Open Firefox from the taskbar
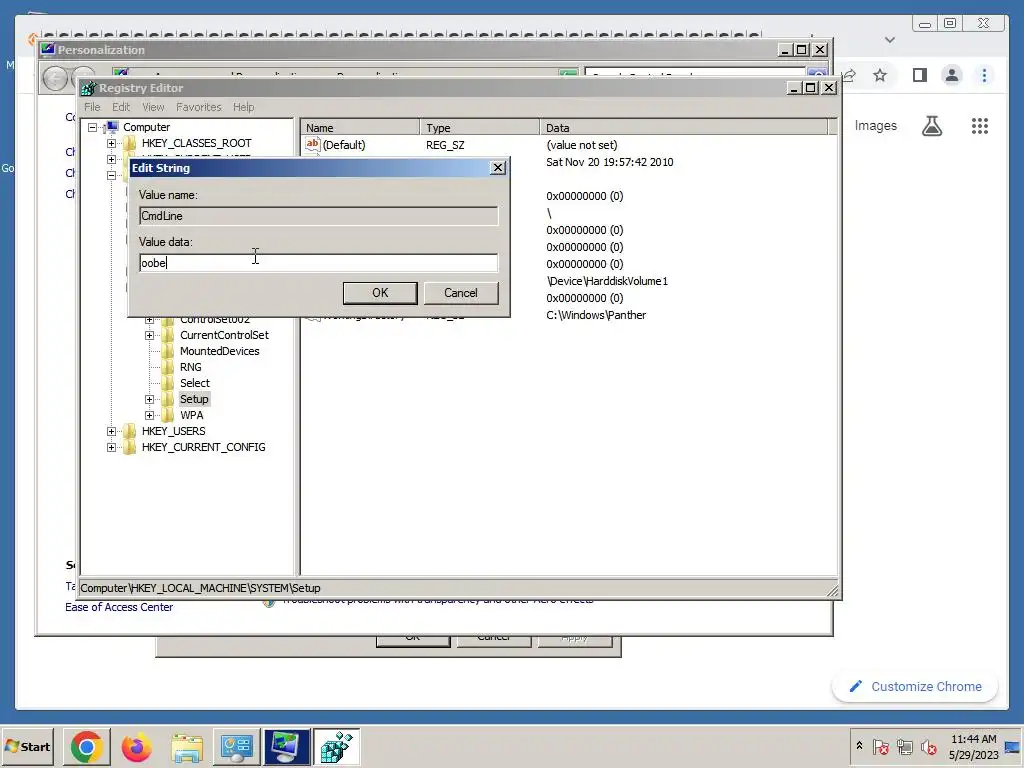 click(136, 746)
